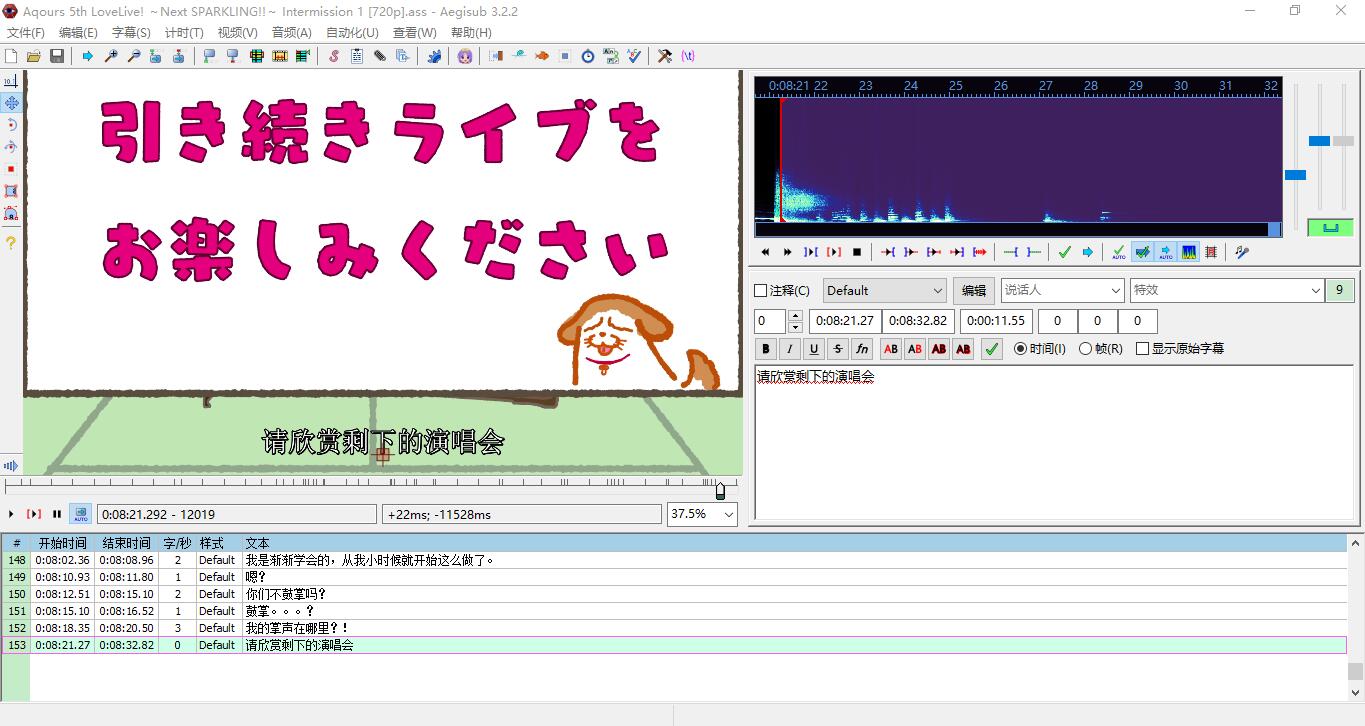This screenshot has width=1365, height=726.
Task: Commit audio timing changes with green check
Action: tap(1064, 252)
